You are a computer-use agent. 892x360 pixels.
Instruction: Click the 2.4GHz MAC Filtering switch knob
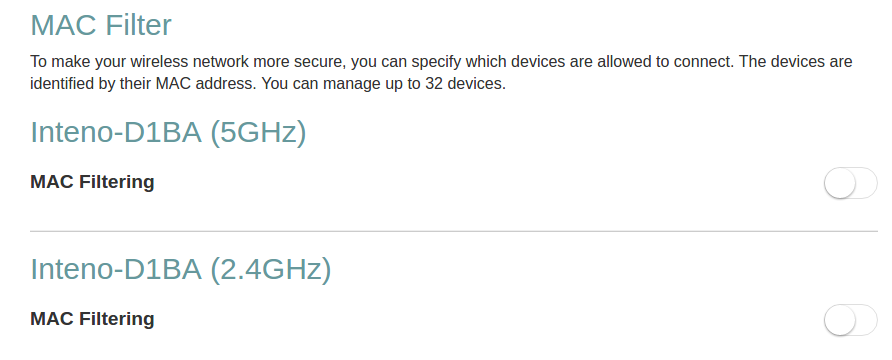pyautogui.click(x=840, y=320)
